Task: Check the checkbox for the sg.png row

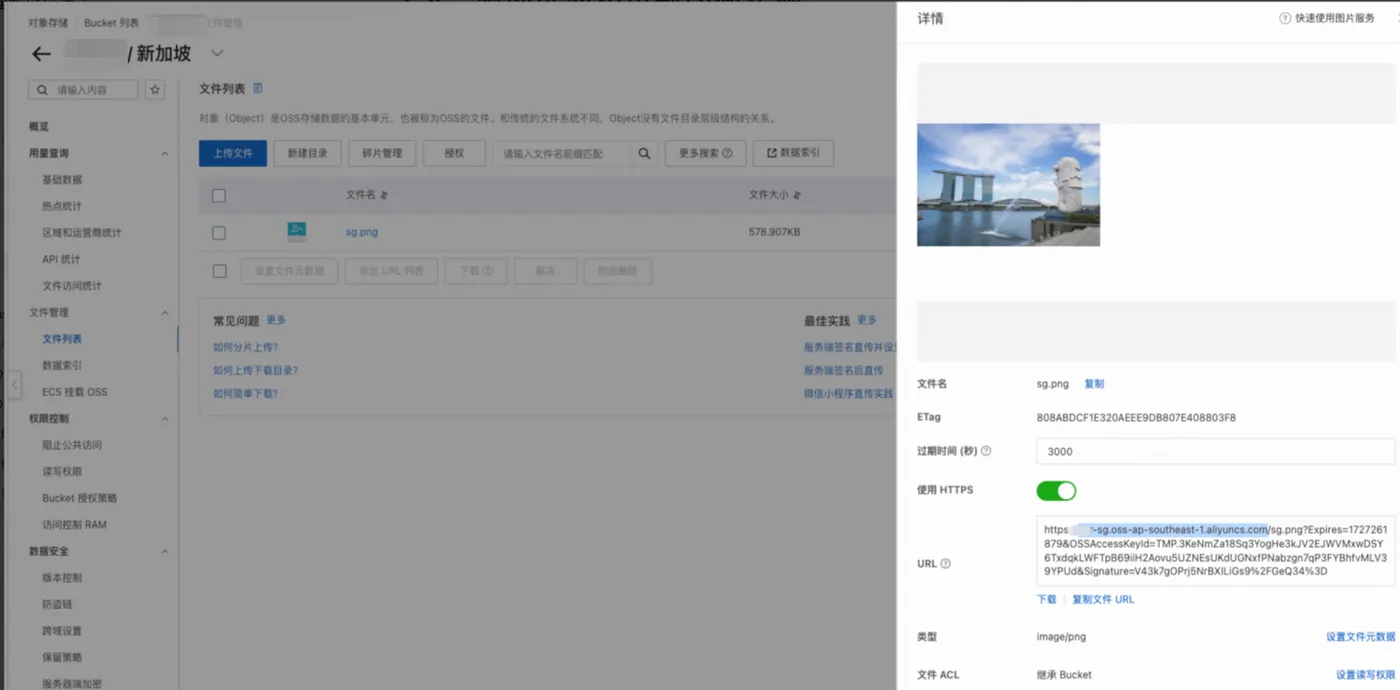Action: tap(219, 232)
